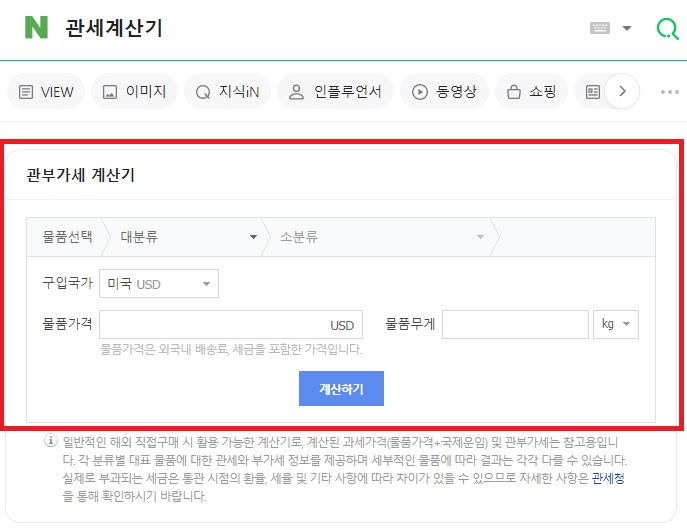Screen dimensions: 687x528
Task: Click the green search magnifier icon
Action: coord(668,29)
